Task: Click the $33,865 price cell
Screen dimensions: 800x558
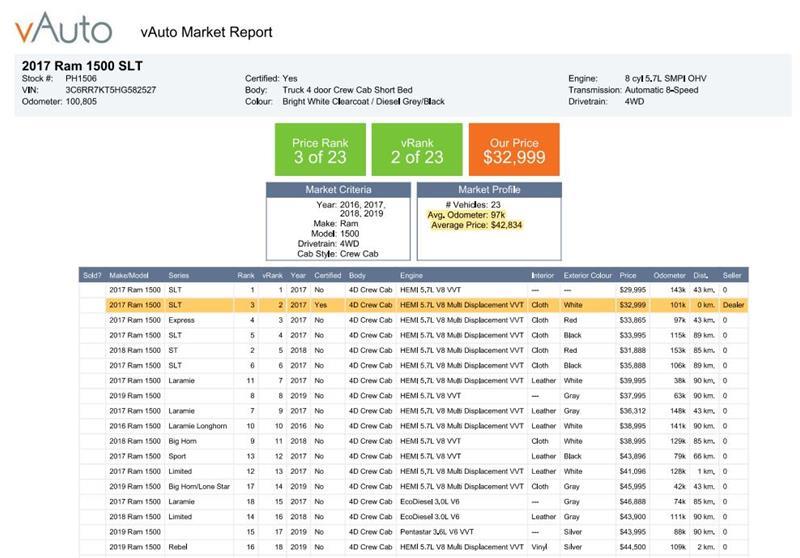Action: point(633,320)
